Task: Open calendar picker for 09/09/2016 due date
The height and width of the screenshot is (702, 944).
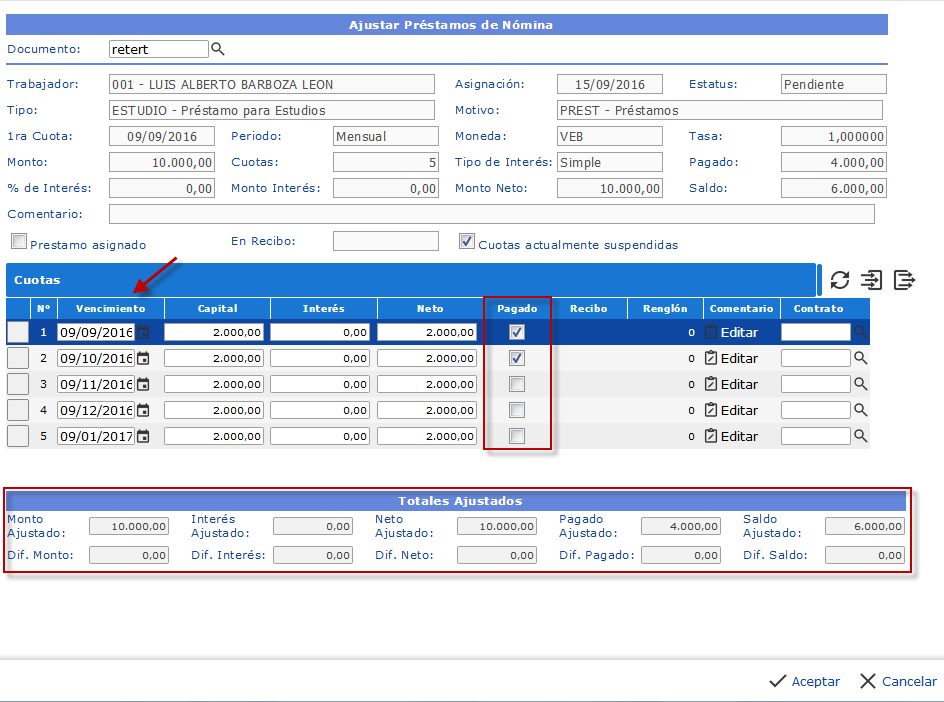Action: pyautogui.click(x=143, y=332)
